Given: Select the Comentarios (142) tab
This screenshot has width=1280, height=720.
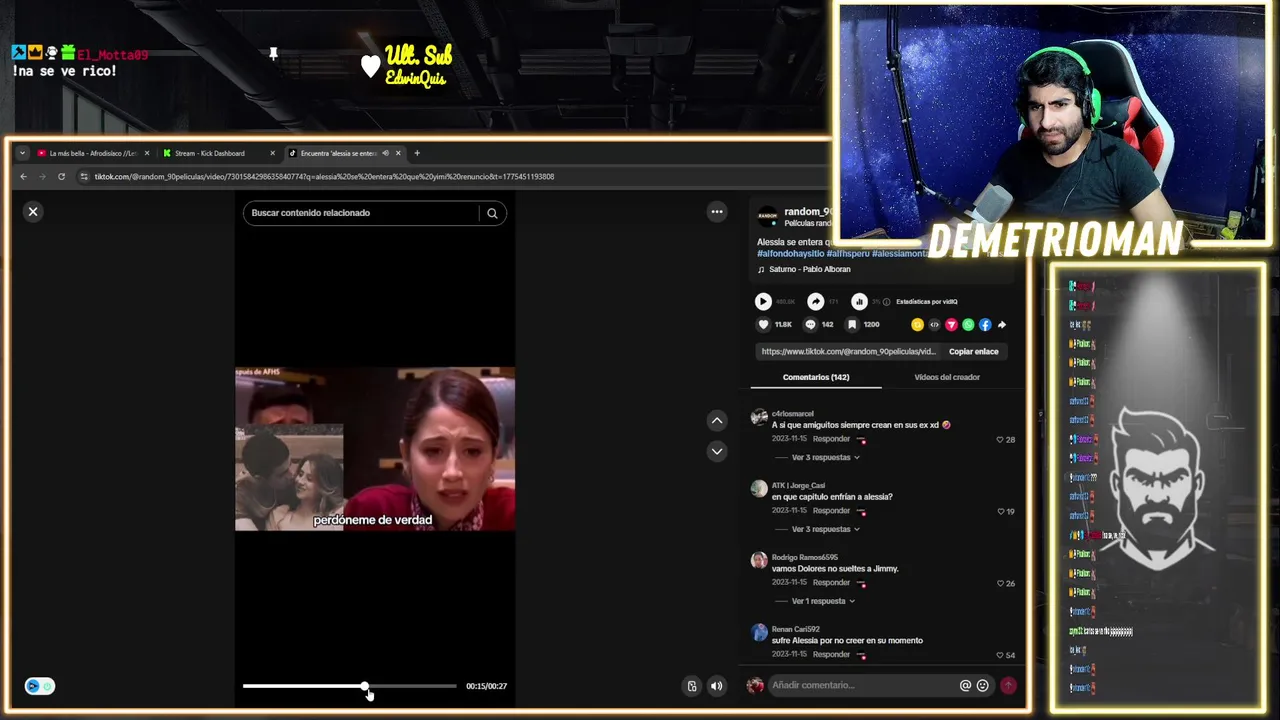Looking at the screenshot, I should 816,377.
